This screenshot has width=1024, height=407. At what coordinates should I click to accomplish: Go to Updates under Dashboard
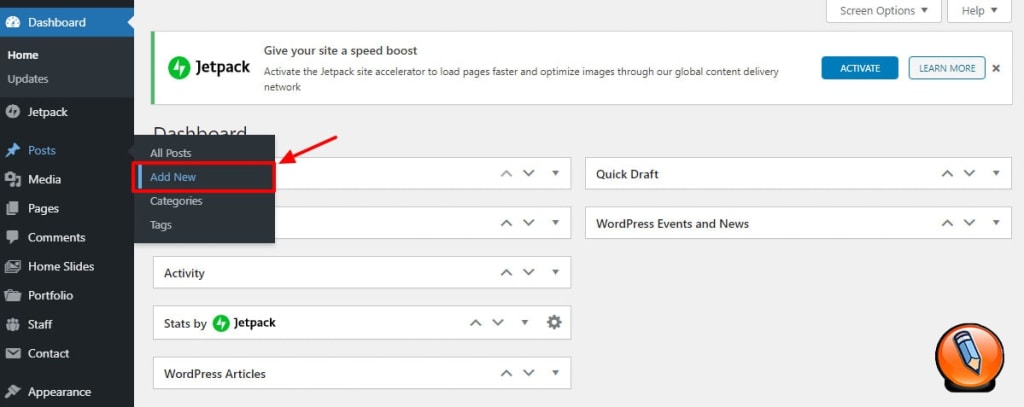tap(28, 79)
